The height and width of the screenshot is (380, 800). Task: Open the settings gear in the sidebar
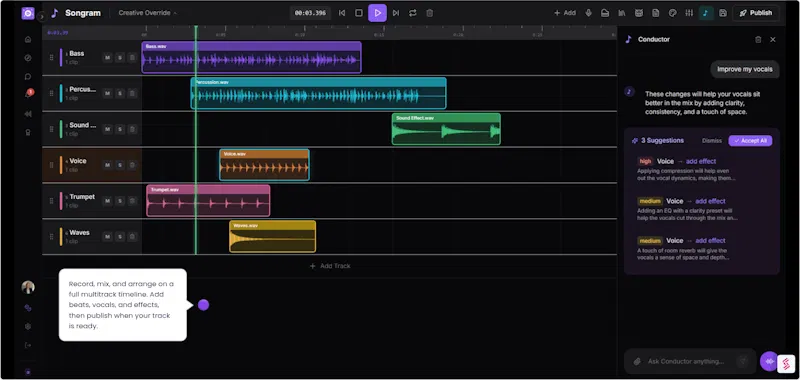pyautogui.click(x=28, y=326)
